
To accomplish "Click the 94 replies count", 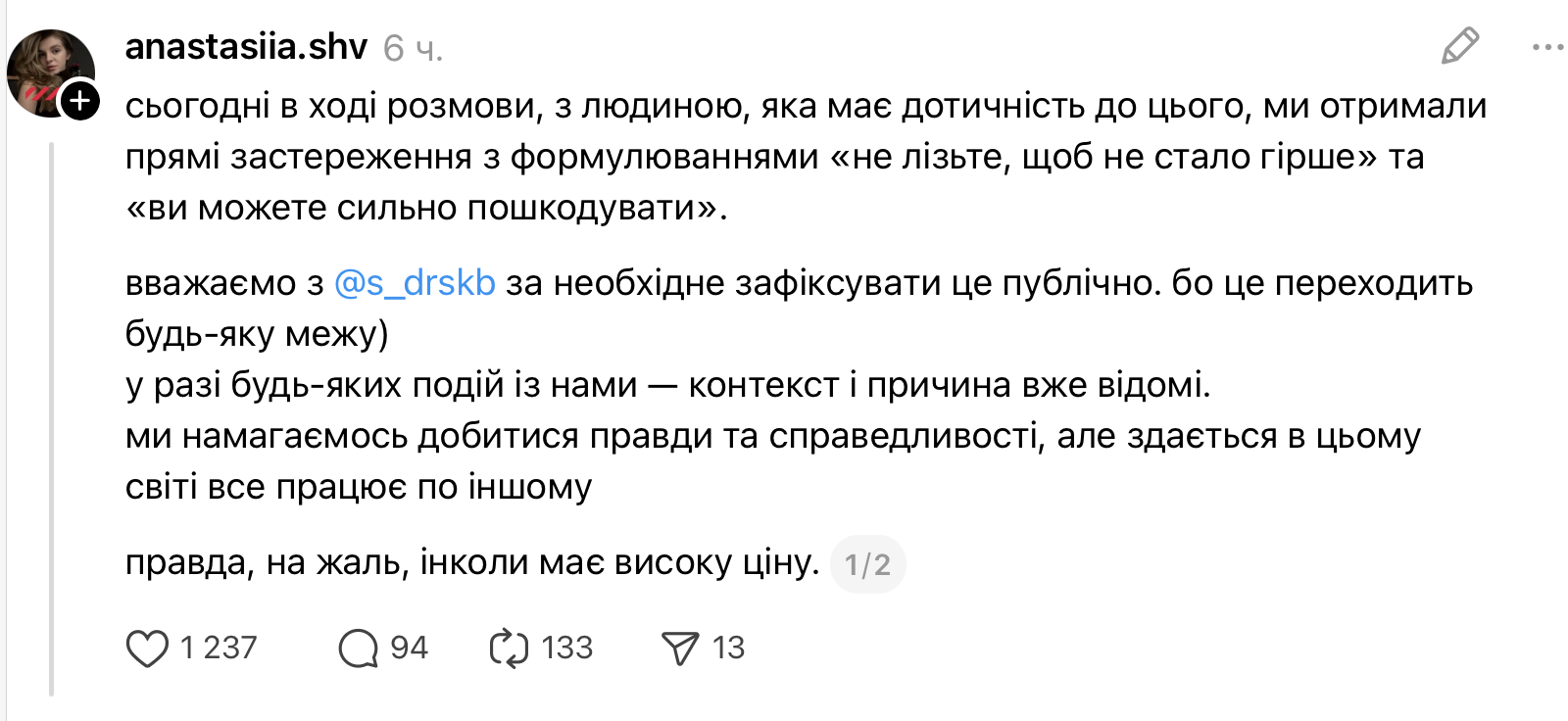I will (409, 649).
